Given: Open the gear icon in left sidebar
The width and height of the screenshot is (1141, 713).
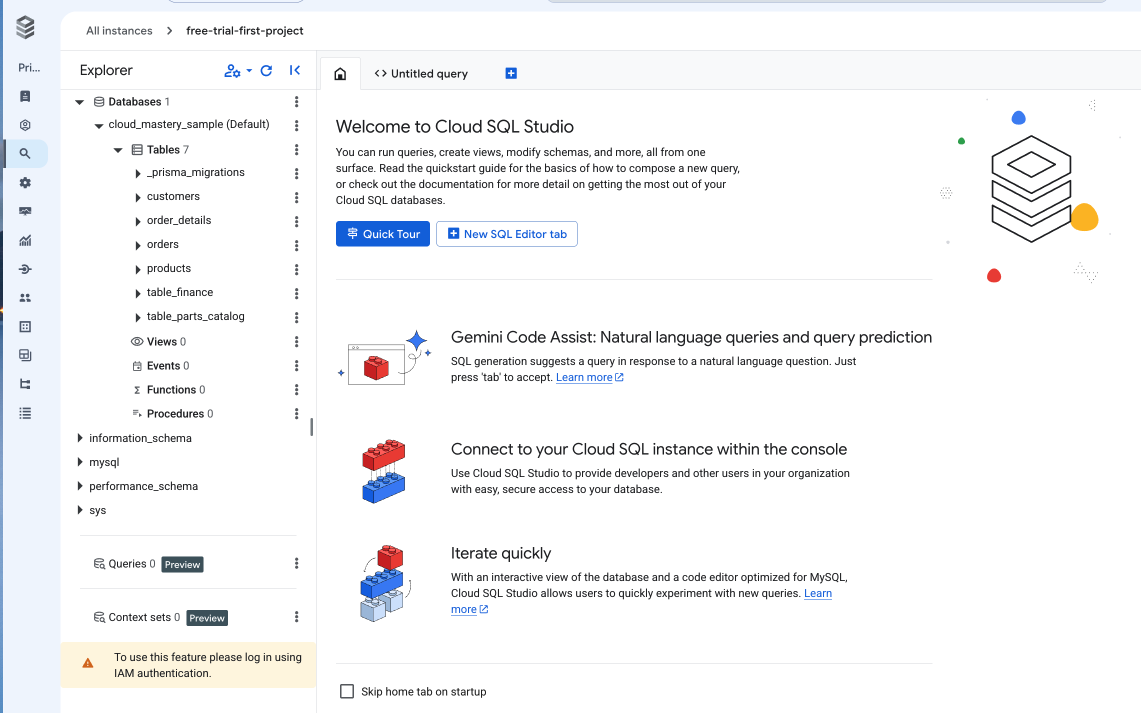Looking at the screenshot, I should [25, 183].
